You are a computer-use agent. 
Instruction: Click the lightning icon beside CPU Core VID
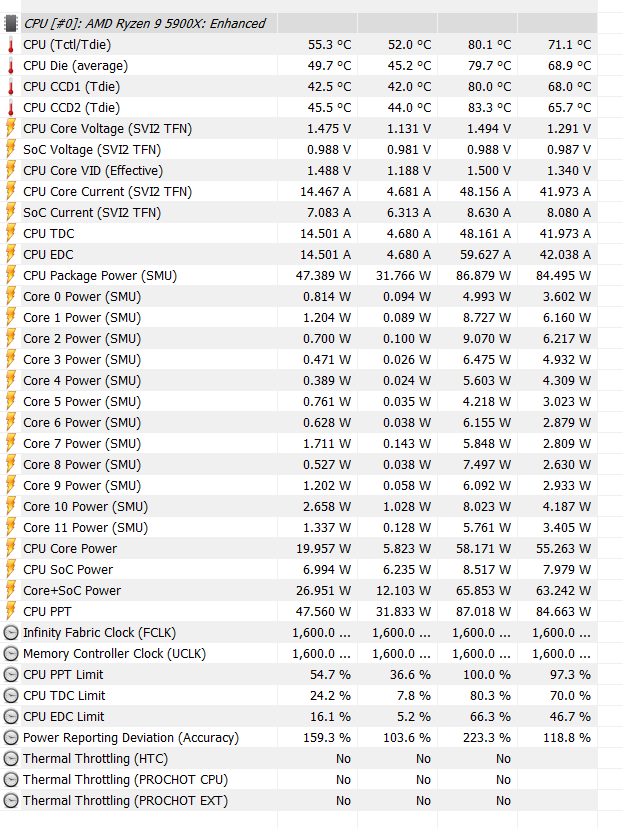pos(11,171)
